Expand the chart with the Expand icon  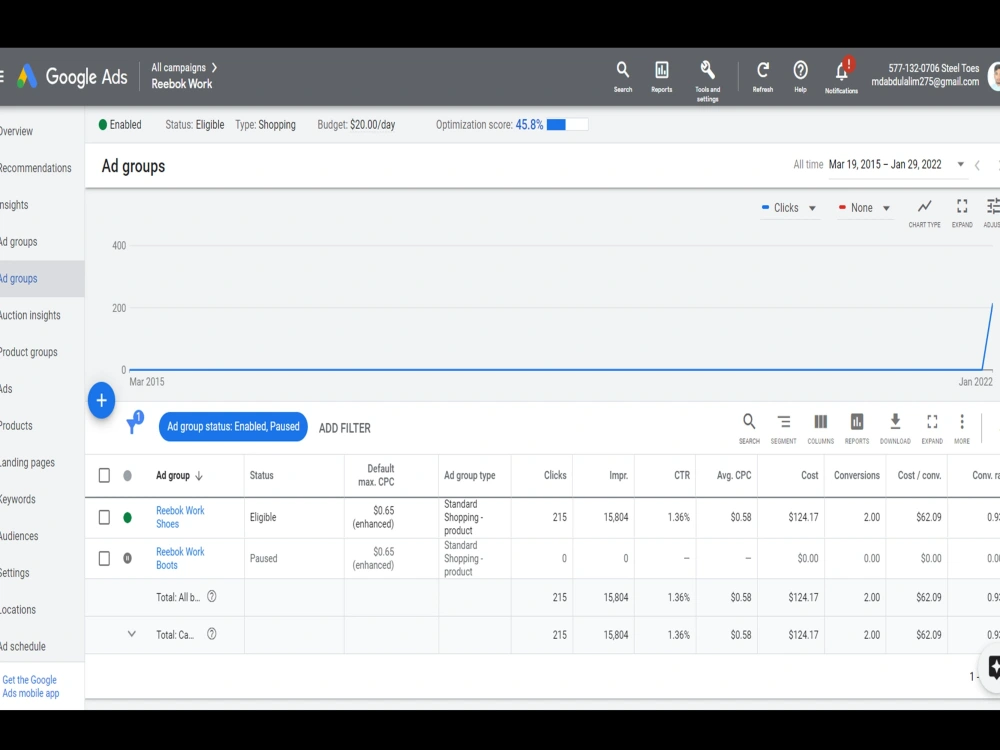962,213
